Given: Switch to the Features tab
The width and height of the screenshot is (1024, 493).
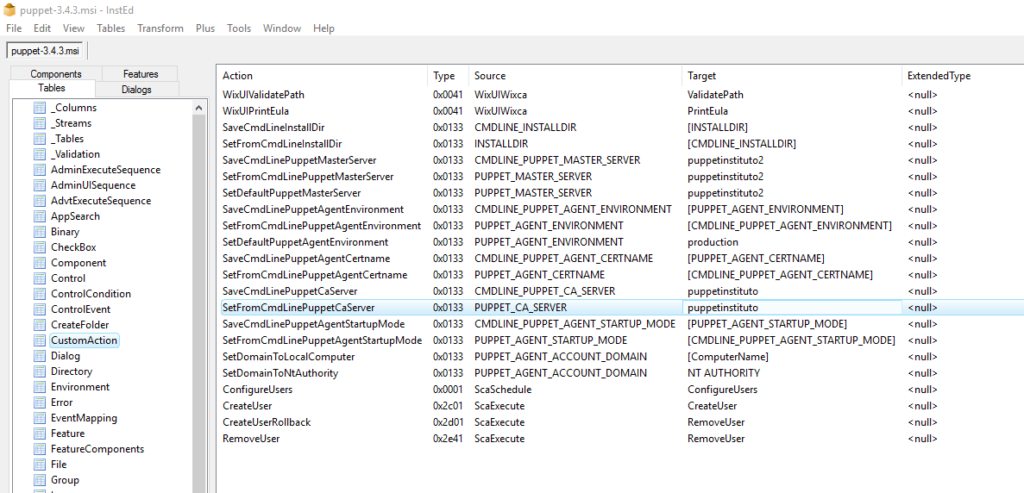Looking at the screenshot, I should pyautogui.click(x=140, y=74).
